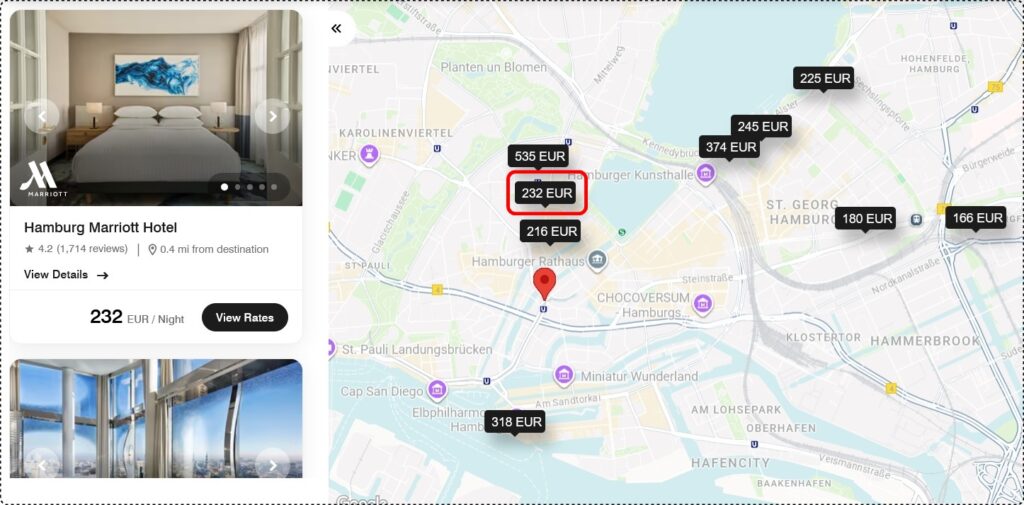Select the 166 EUR map price marker

(976, 218)
